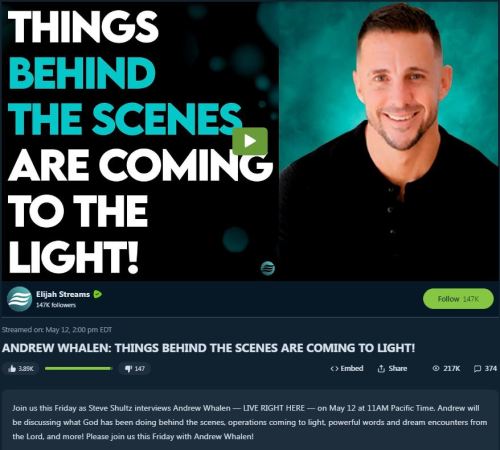Click the 374 comments count
Viewport: 500px width, 450px height.
pyautogui.click(x=490, y=368)
